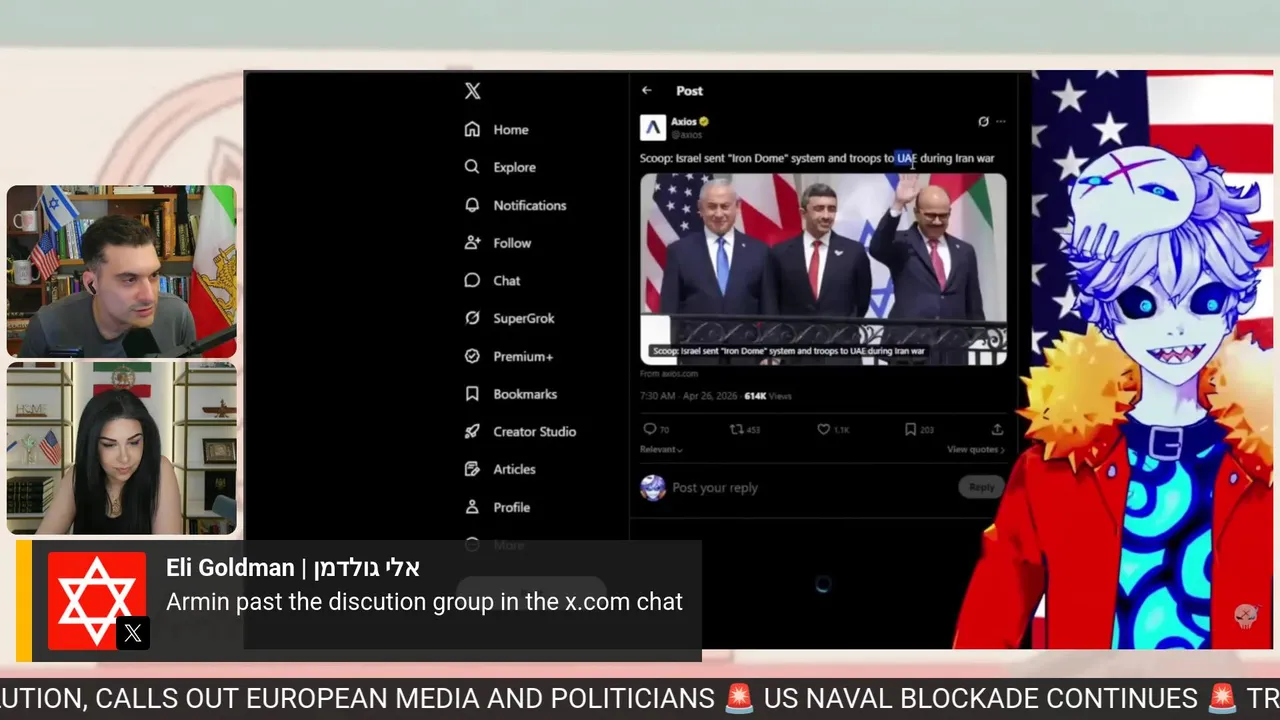
Task: Click the Scoop Iron Dome post text
Action: [817, 158]
